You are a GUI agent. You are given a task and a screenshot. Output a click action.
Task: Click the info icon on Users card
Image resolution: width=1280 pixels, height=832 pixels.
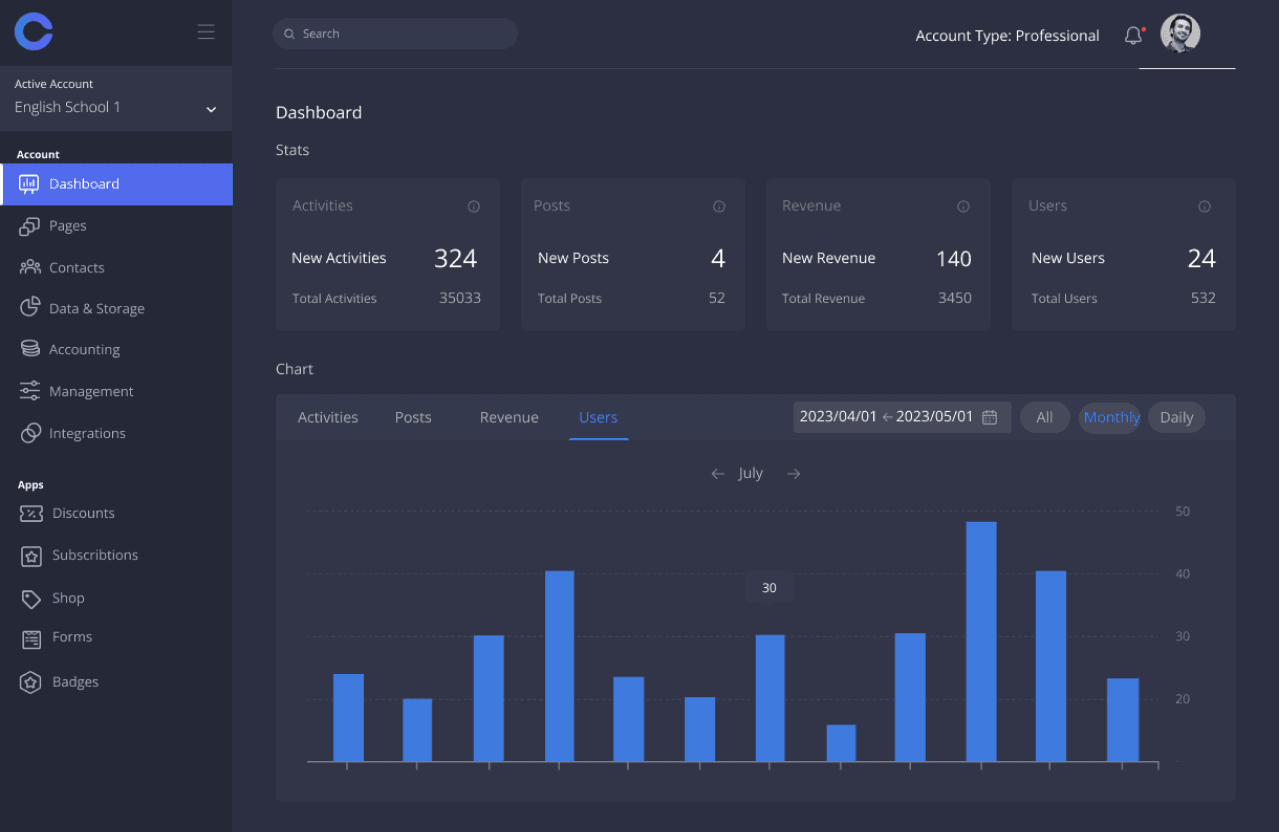[1204, 207]
